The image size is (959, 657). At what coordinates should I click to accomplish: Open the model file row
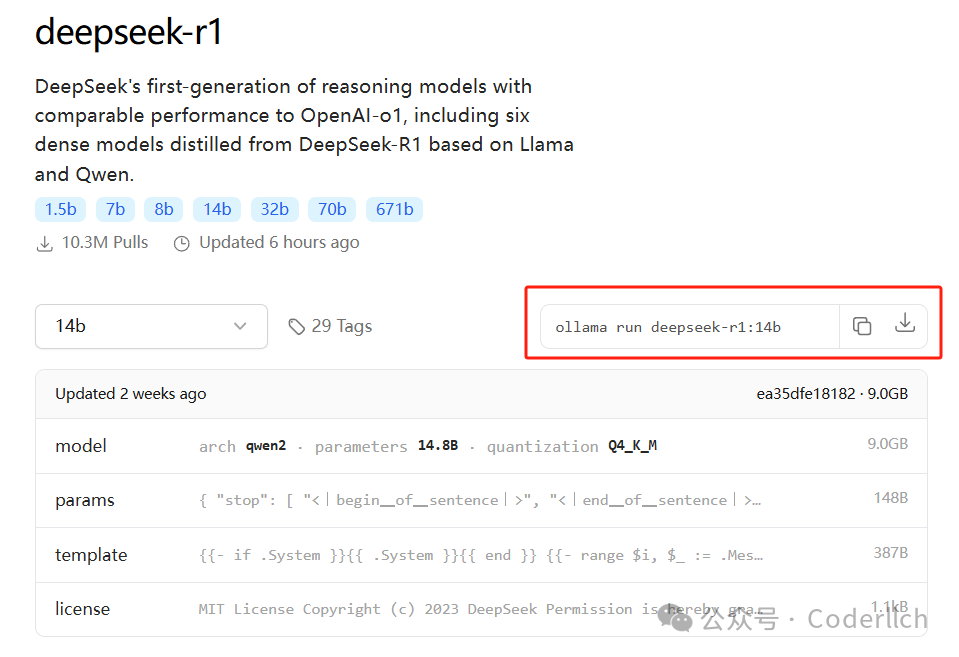(x=481, y=446)
